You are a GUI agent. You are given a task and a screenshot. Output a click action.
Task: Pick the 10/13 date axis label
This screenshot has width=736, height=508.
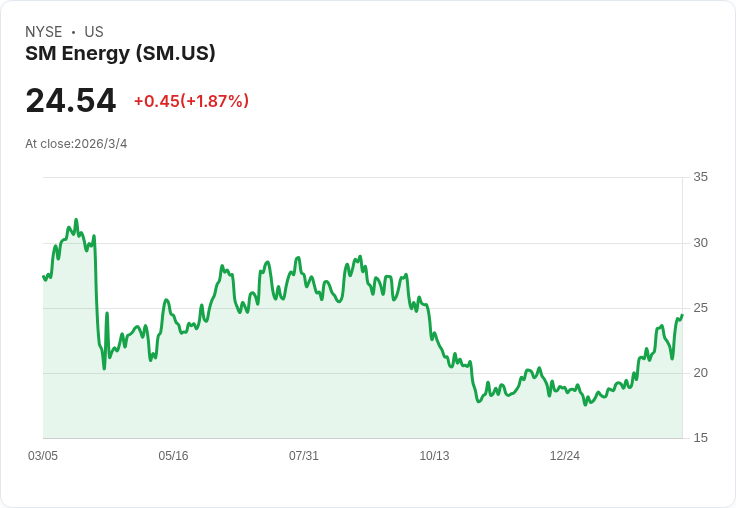(434, 456)
